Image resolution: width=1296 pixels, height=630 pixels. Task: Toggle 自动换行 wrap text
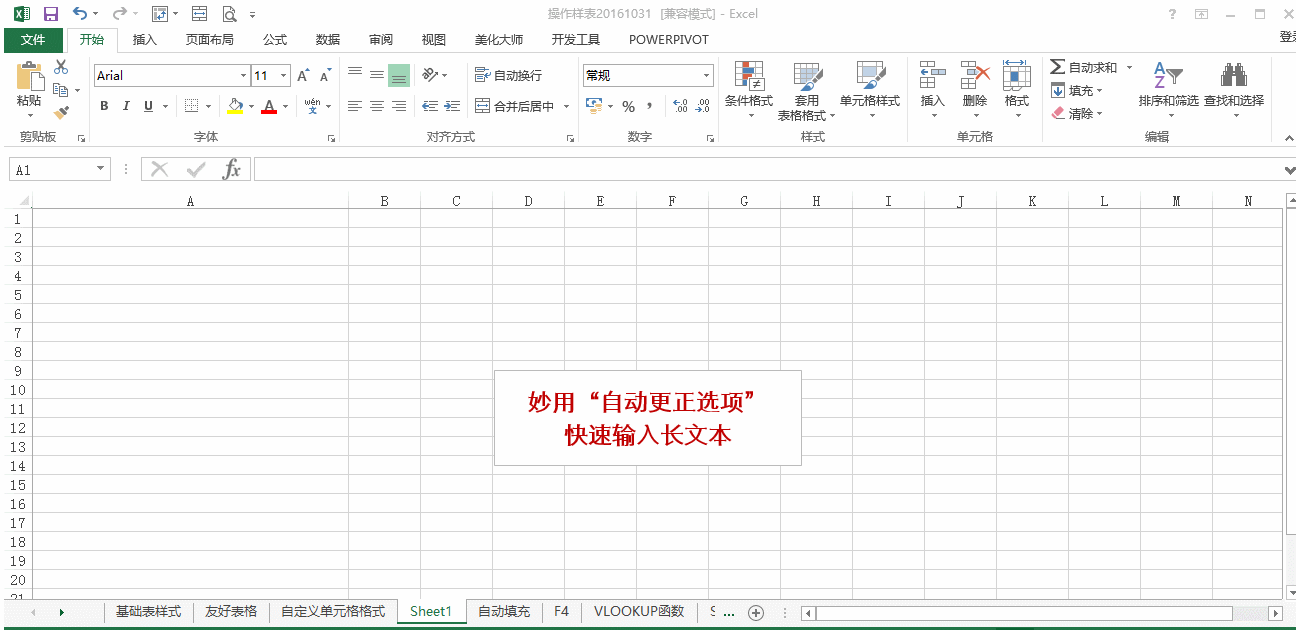pos(509,75)
